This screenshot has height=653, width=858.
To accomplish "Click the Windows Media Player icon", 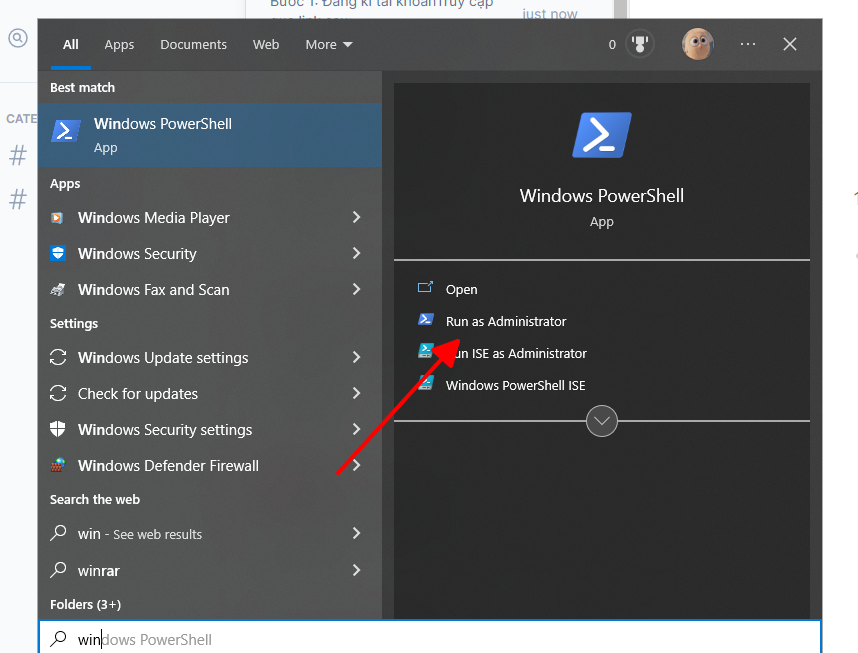I will click(x=57, y=218).
